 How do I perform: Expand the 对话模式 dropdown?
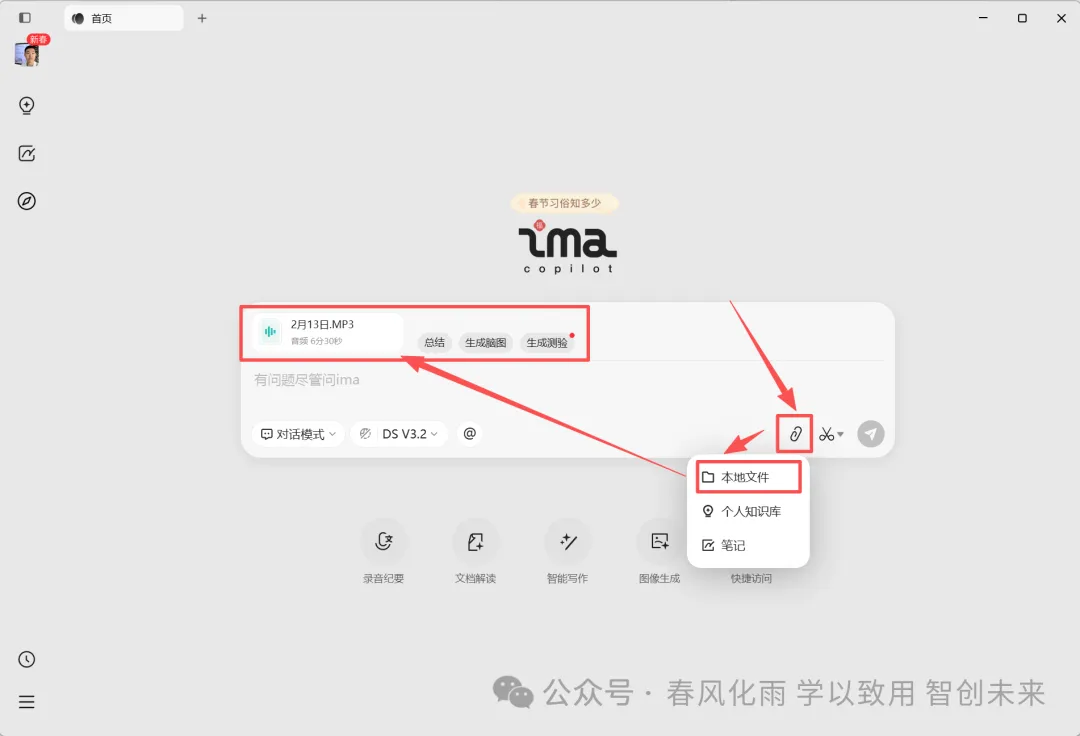[298, 434]
